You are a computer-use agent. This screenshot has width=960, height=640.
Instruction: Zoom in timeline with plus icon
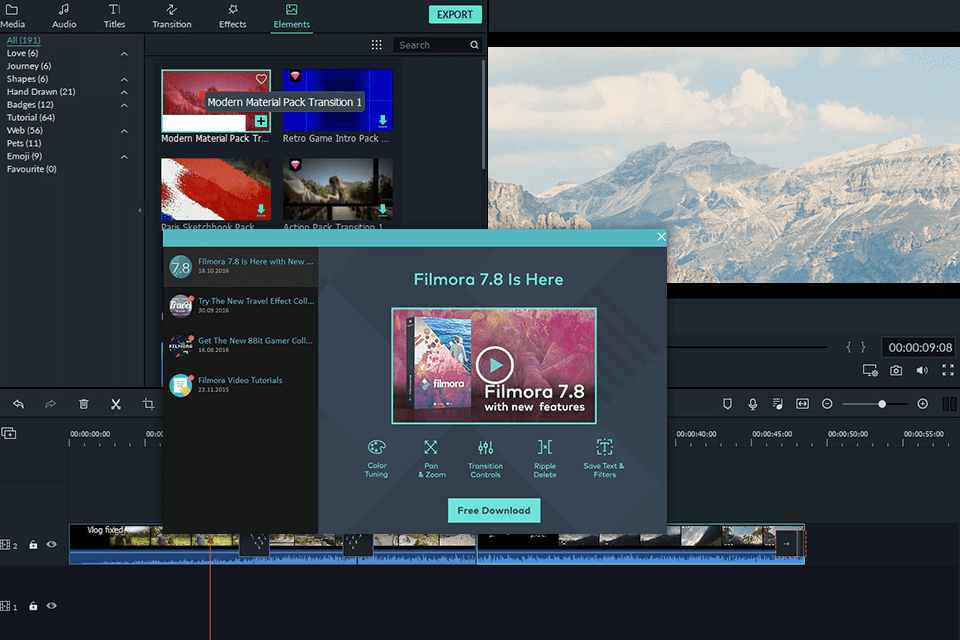click(x=923, y=404)
